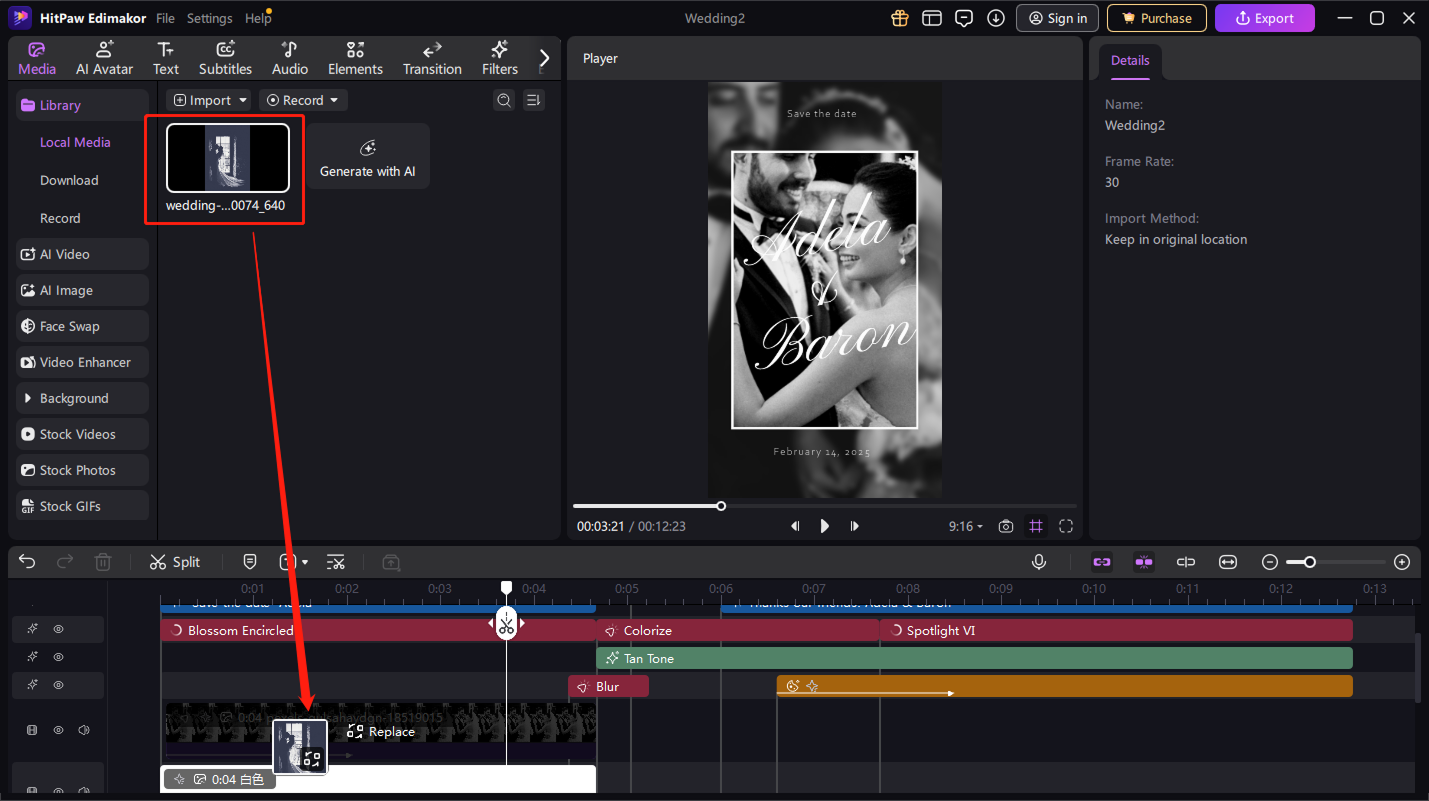Open the AI Avatar panel

[x=104, y=57]
